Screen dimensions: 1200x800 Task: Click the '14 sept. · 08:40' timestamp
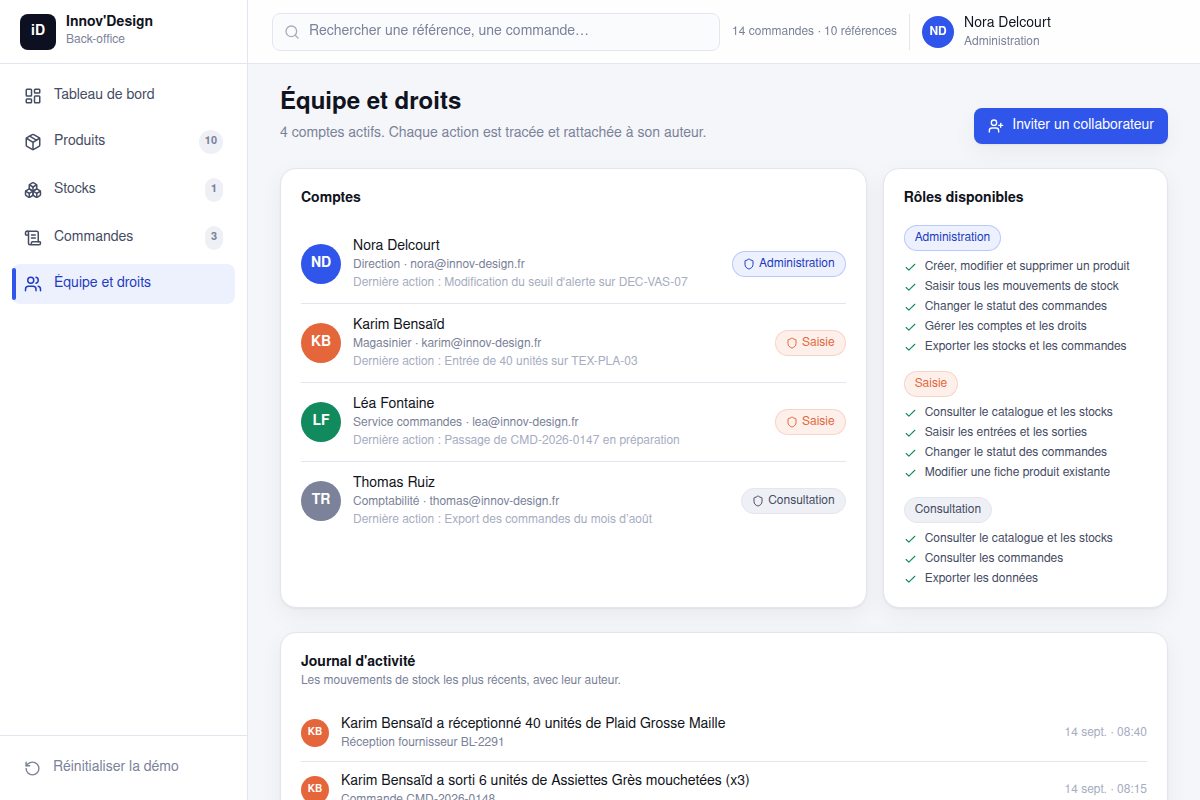1106,732
